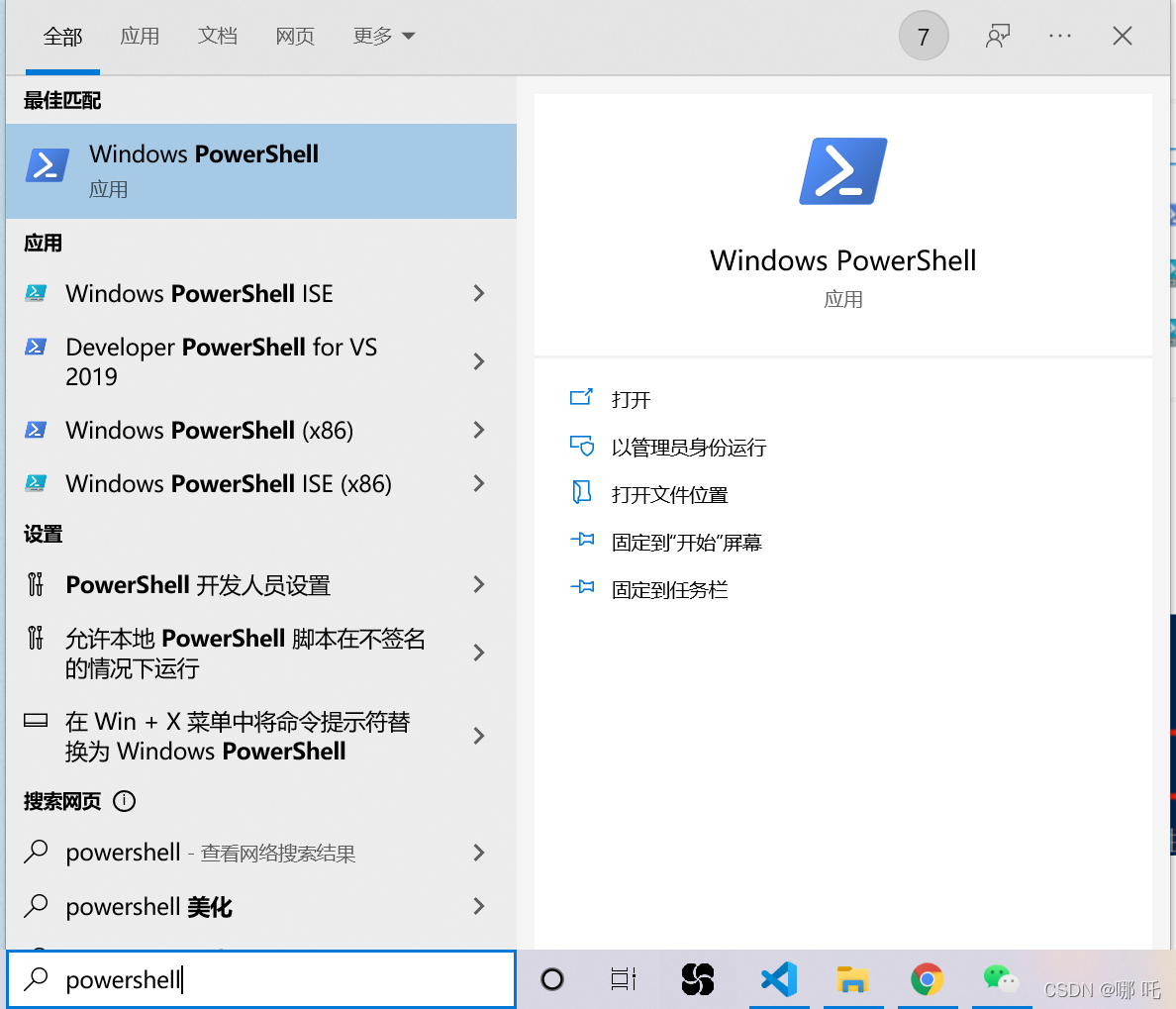Select powershell 查看网络搜索结果 text
The image size is (1176, 1009).
pyautogui.click(x=210, y=853)
